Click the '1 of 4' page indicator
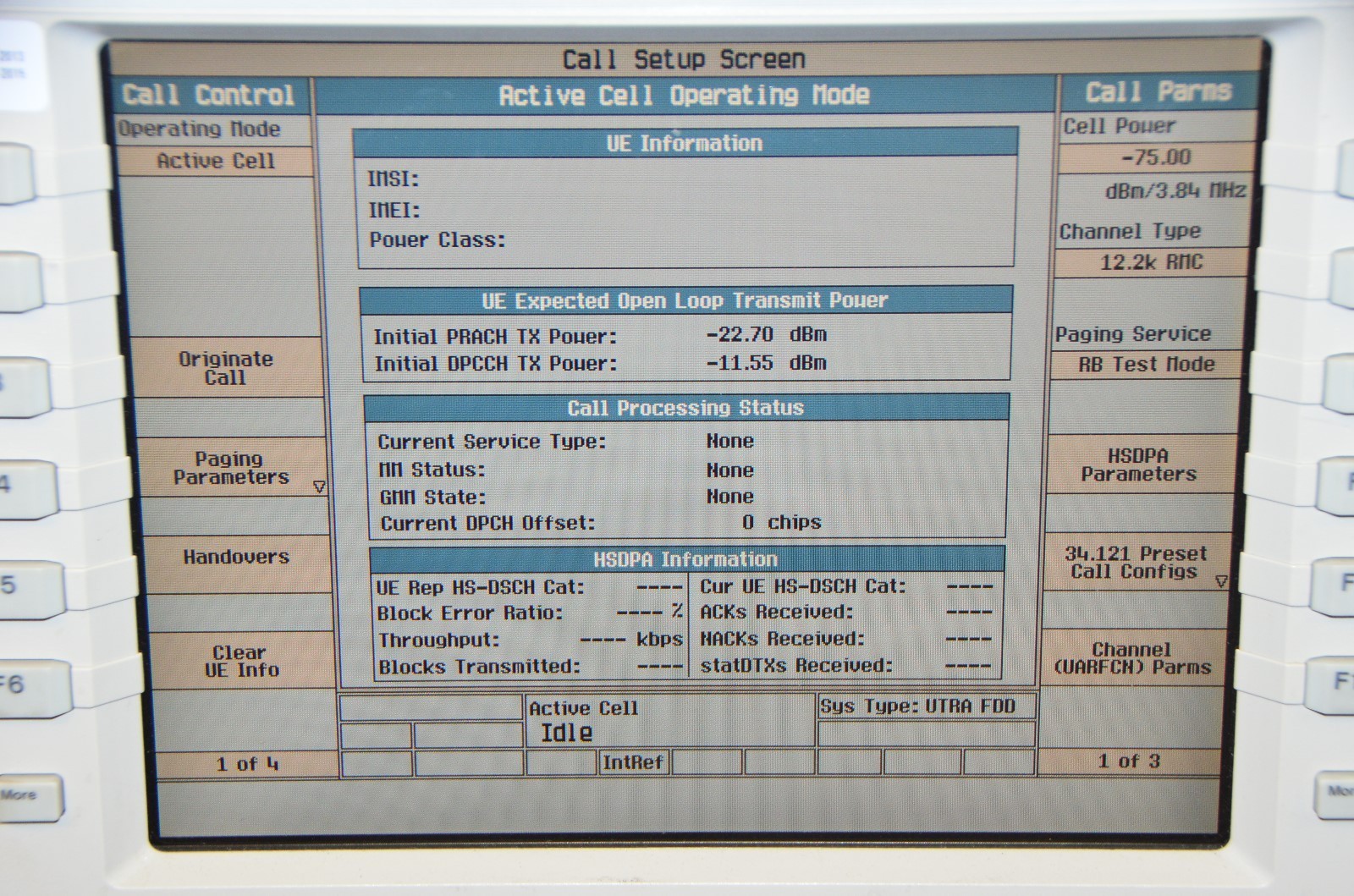The image size is (1354, 896). tap(246, 765)
